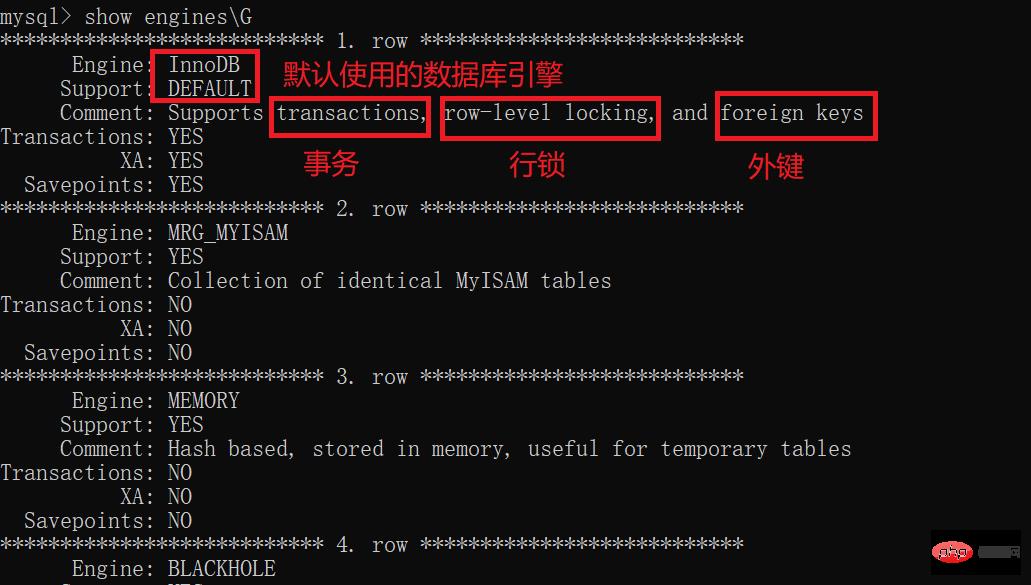The width and height of the screenshot is (1031, 585).
Task: Click the 3. row separator line
Action: tap(372, 377)
